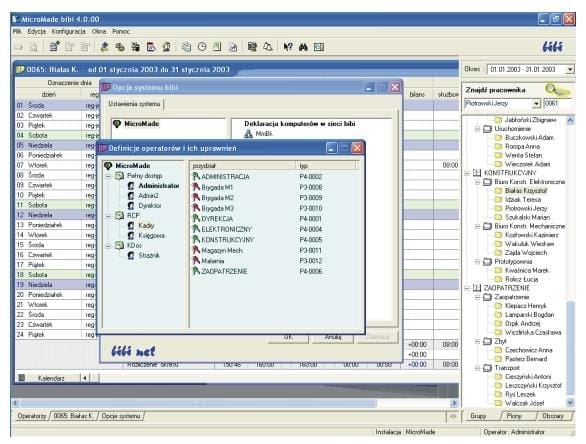Switch to the Piony tab in employee panel
This screenshot has height=444, width=586.
[x=514, y=416]
